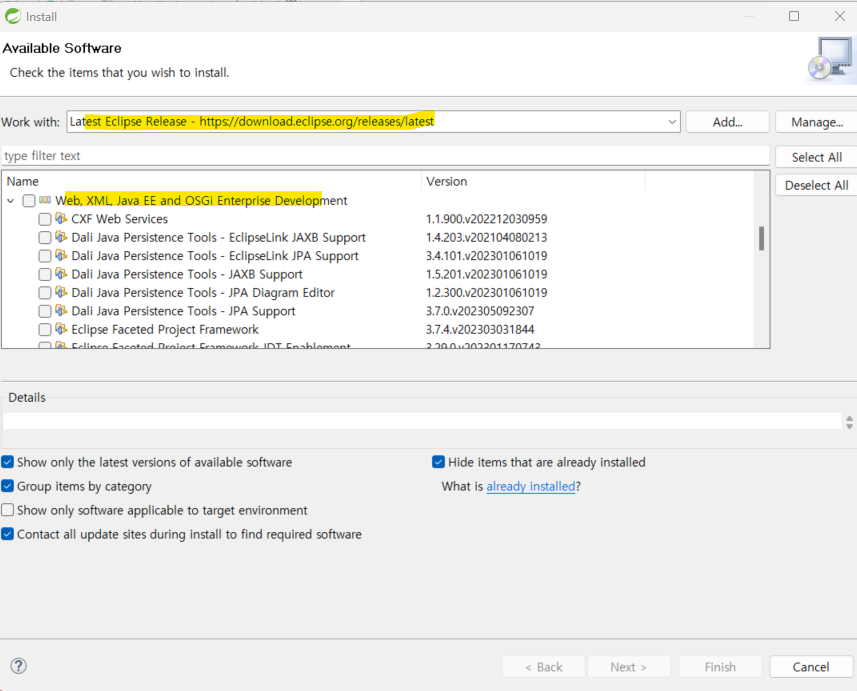Check Dali EclipseLink JPA Support checkbox
Screen dimensions: 857x691
[x=45, y=256]
